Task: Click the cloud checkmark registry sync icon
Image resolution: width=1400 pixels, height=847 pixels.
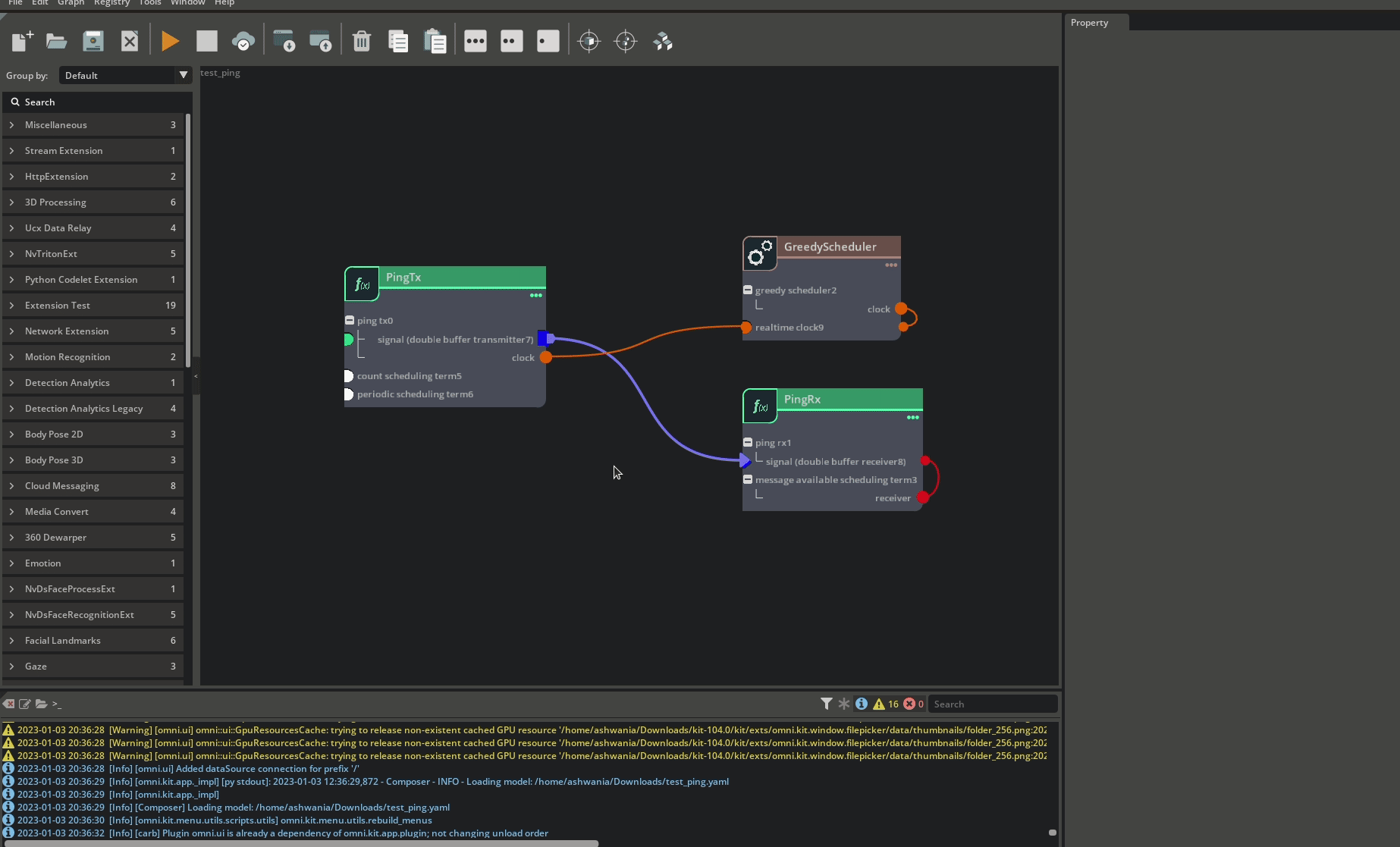Action: click(x=243, y=41)
